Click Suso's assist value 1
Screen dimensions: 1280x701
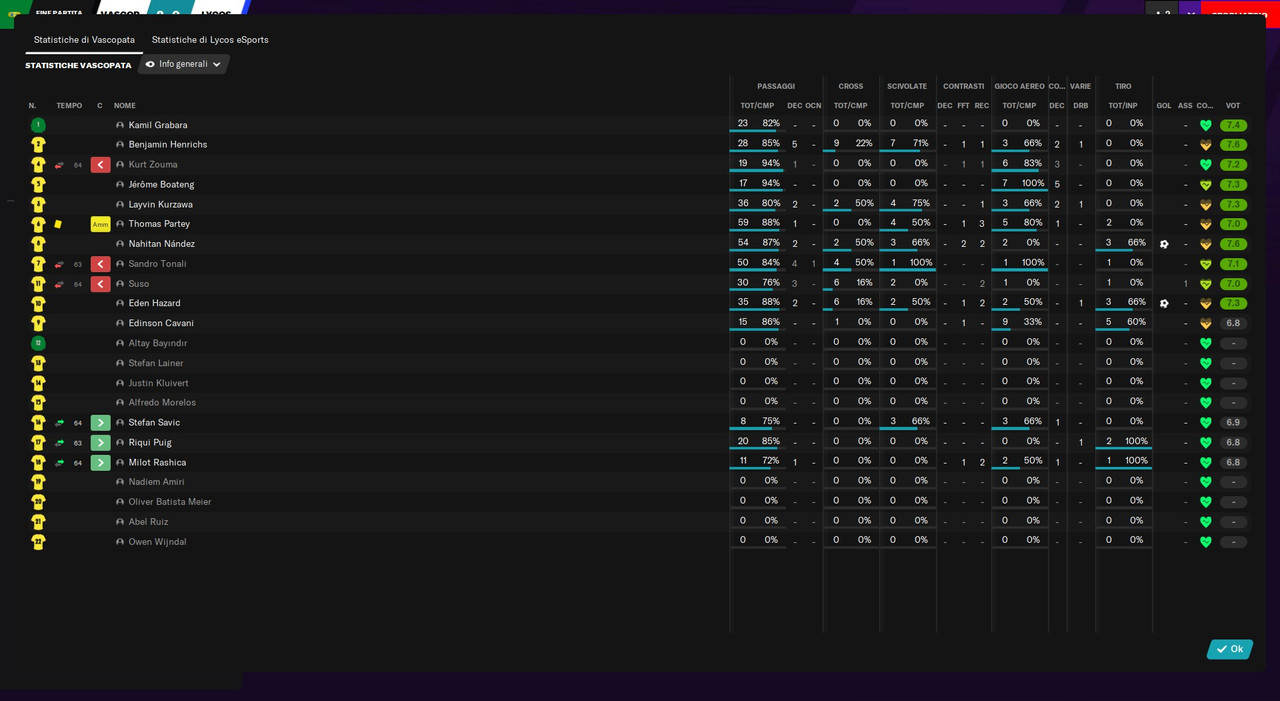pos(1185,284)
